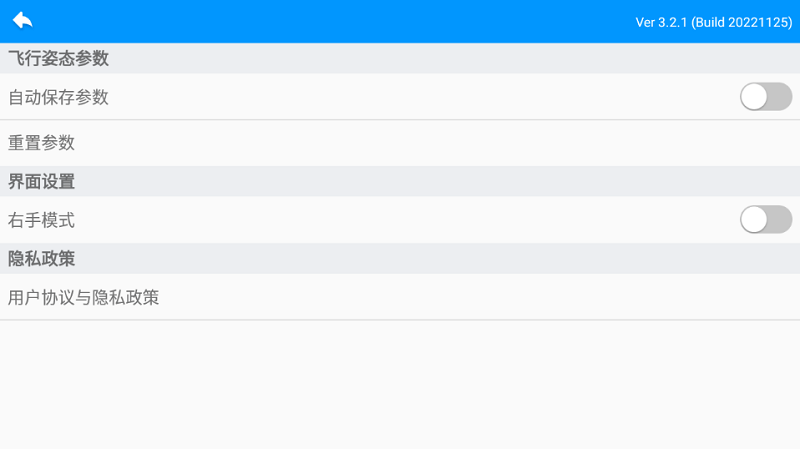The image size is (800, 449).
Task: Click the flight attitude parameters heading
Action: coord(58,58)
